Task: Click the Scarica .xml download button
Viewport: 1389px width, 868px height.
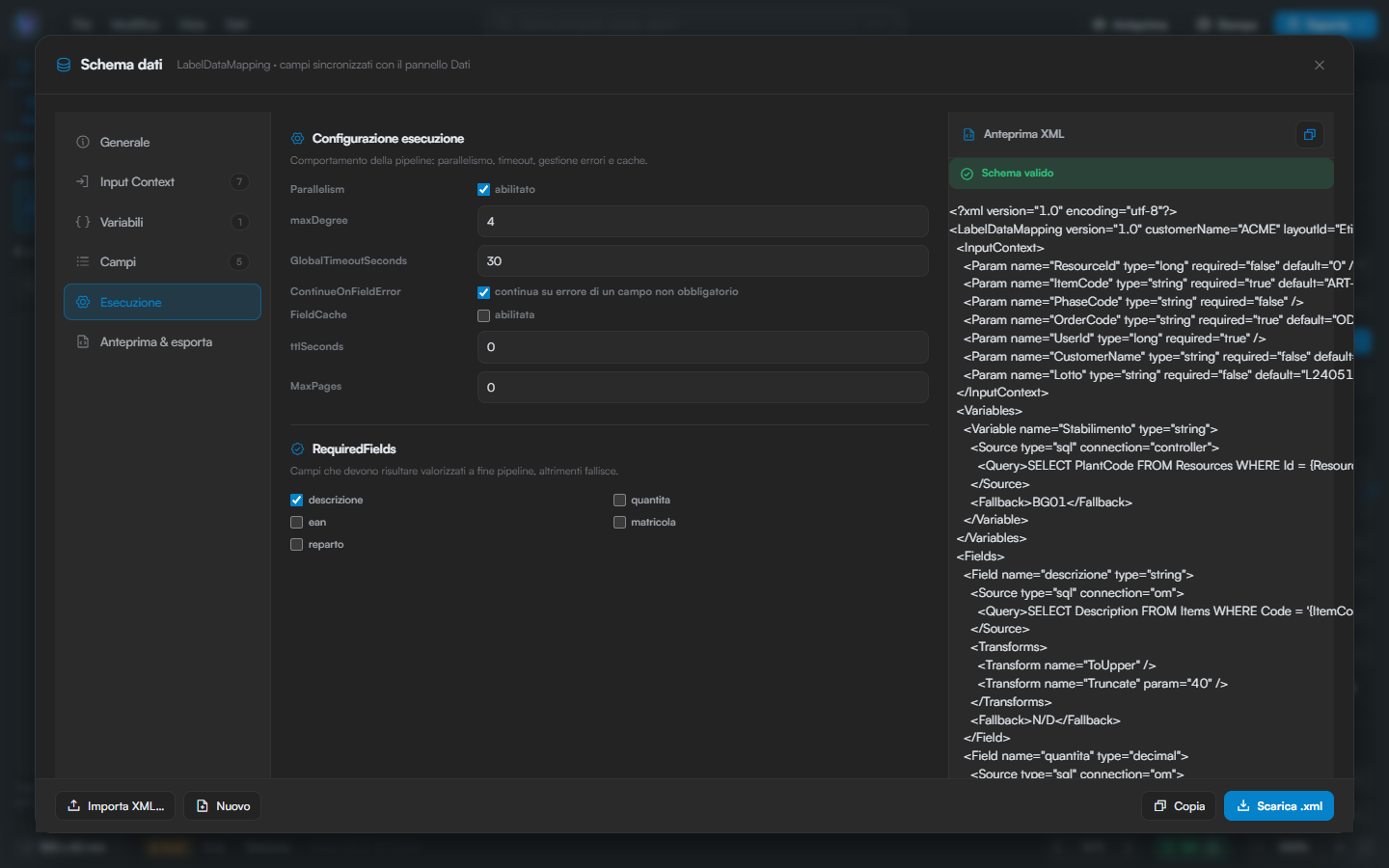Action: [1279, 806]
